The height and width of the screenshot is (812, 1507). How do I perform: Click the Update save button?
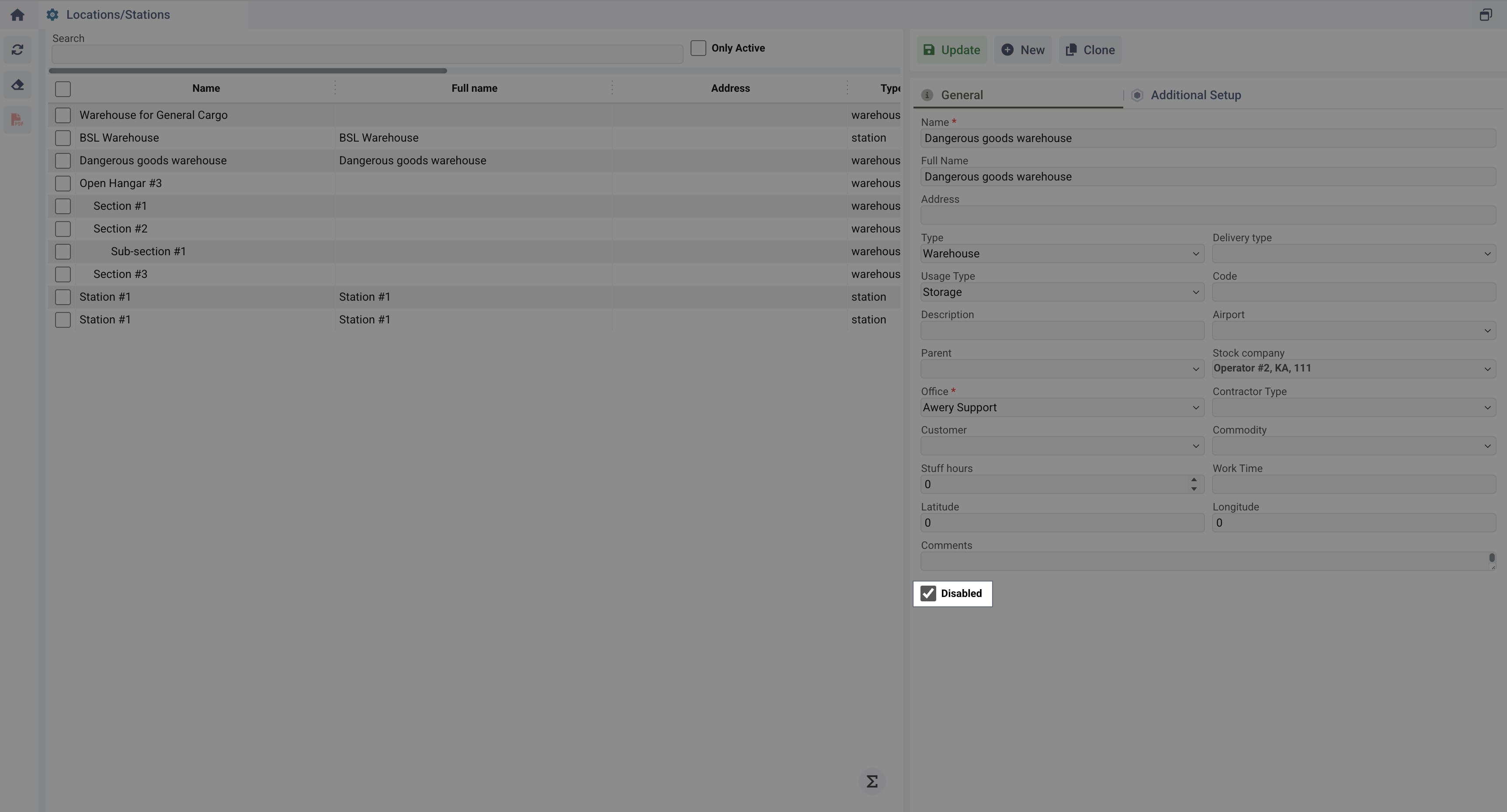tap(951, 50)
